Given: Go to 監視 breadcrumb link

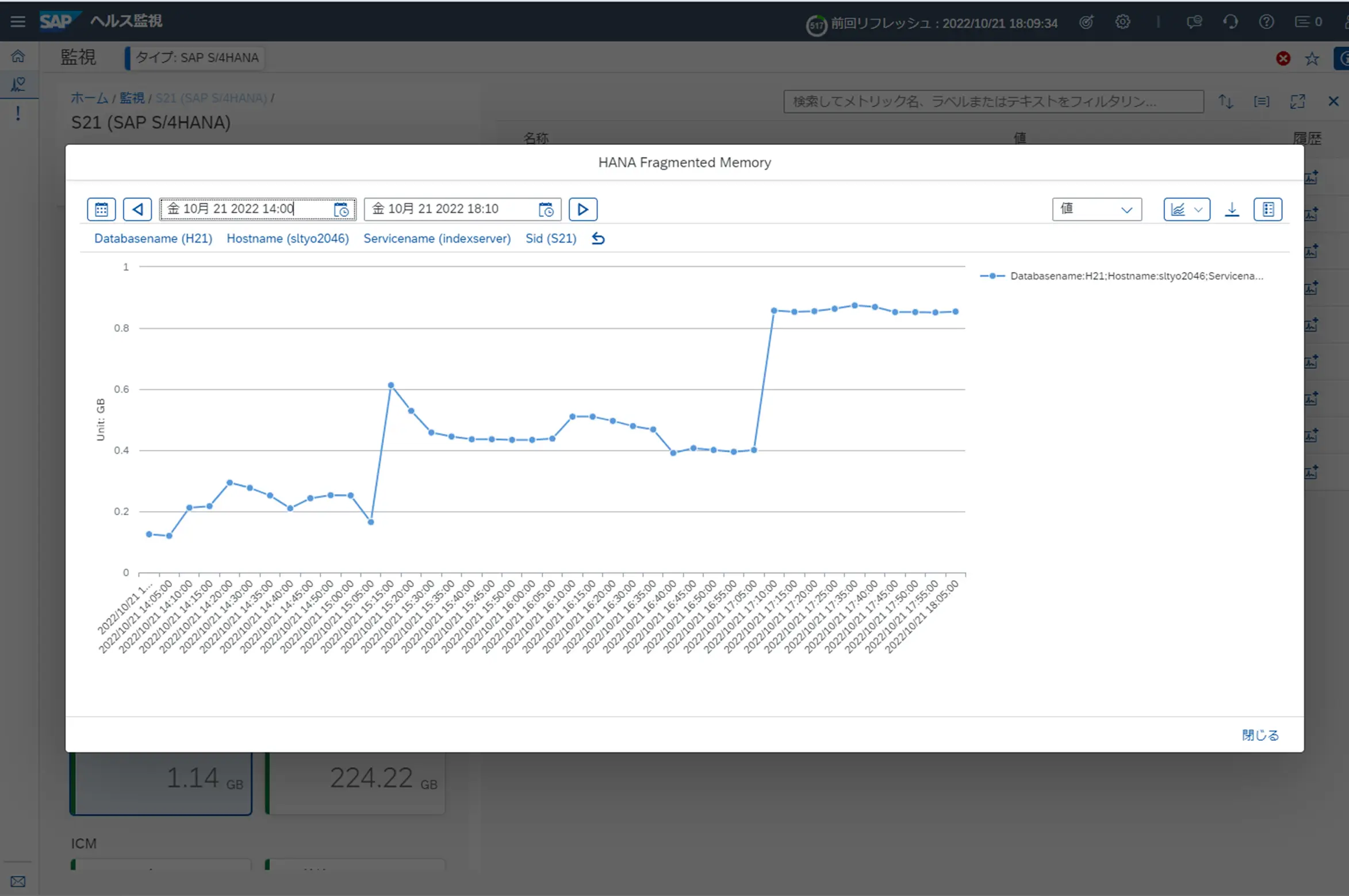Looking at the screenshot, I should coord(132,98).
